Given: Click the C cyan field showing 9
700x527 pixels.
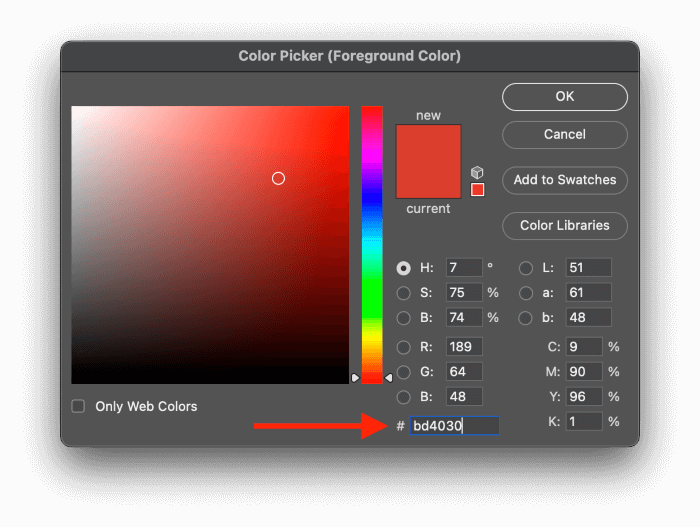Looking at the screenshot, I should click(x=584, y=347).
